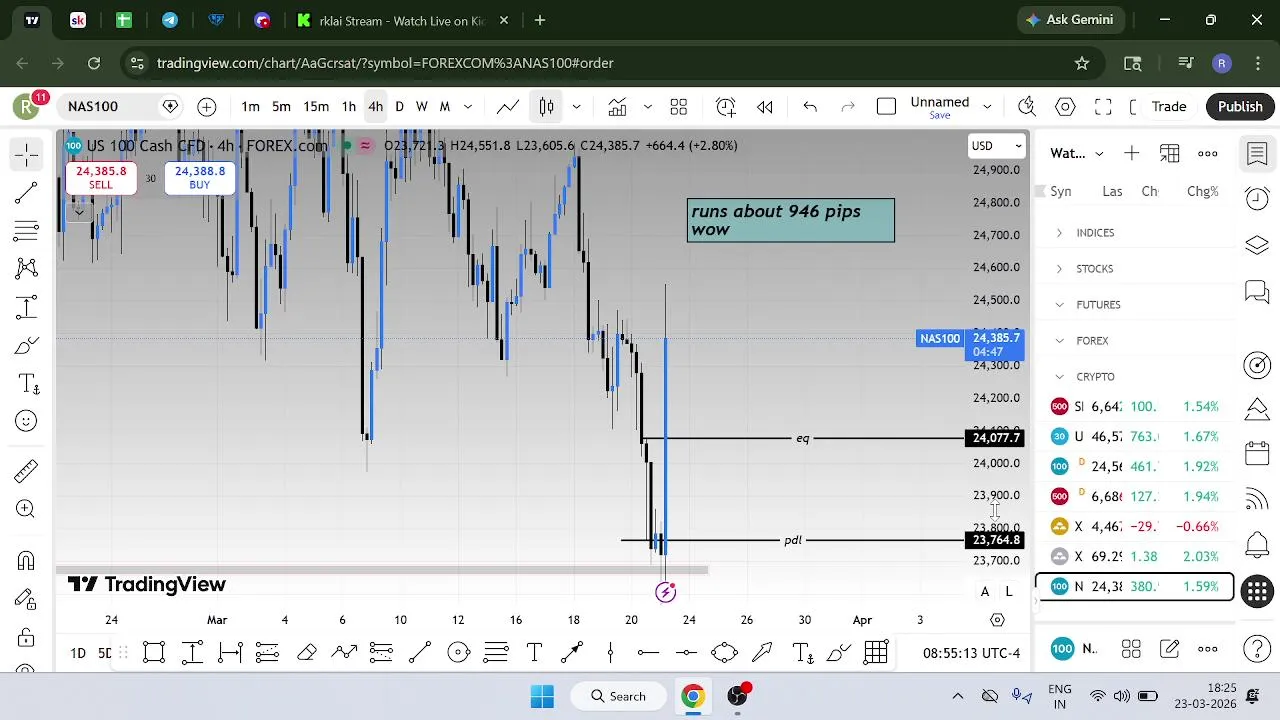Open the forecasting and measurement tools
The width and height of the screenshot is (1280, 720).
point(27,307)
